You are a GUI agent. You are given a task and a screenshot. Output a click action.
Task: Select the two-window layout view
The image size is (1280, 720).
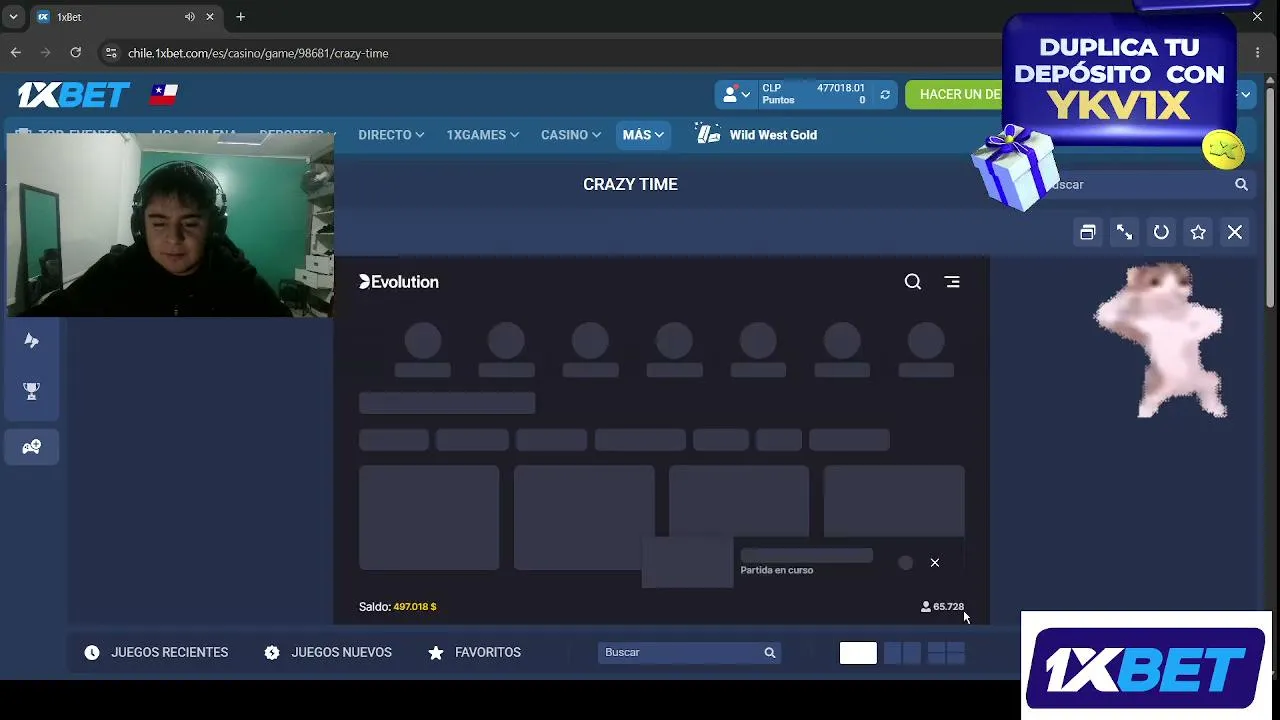903,653
